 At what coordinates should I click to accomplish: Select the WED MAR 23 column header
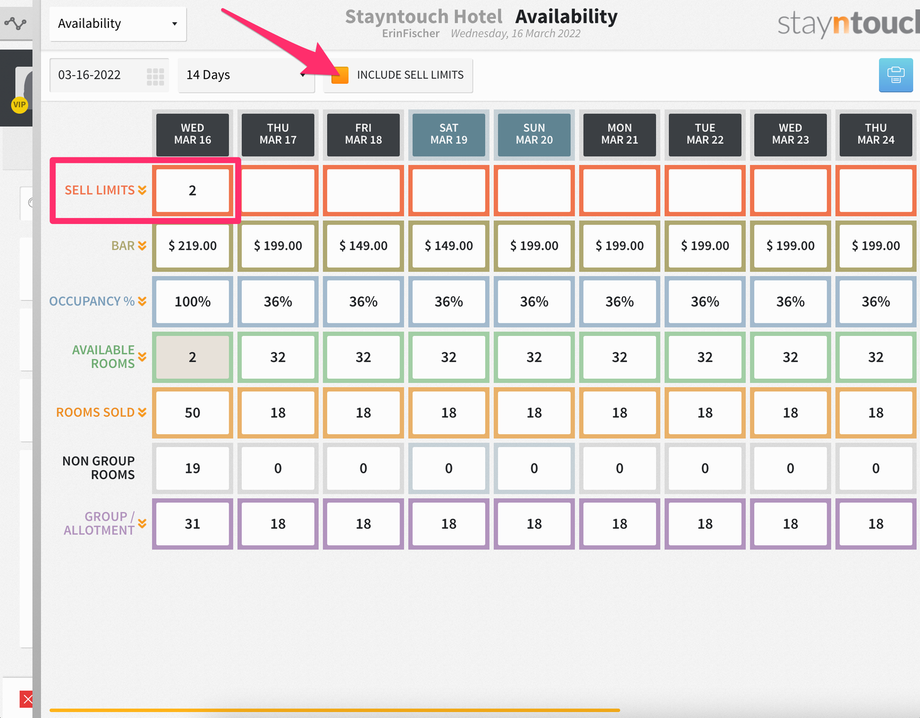click(790, 134)
